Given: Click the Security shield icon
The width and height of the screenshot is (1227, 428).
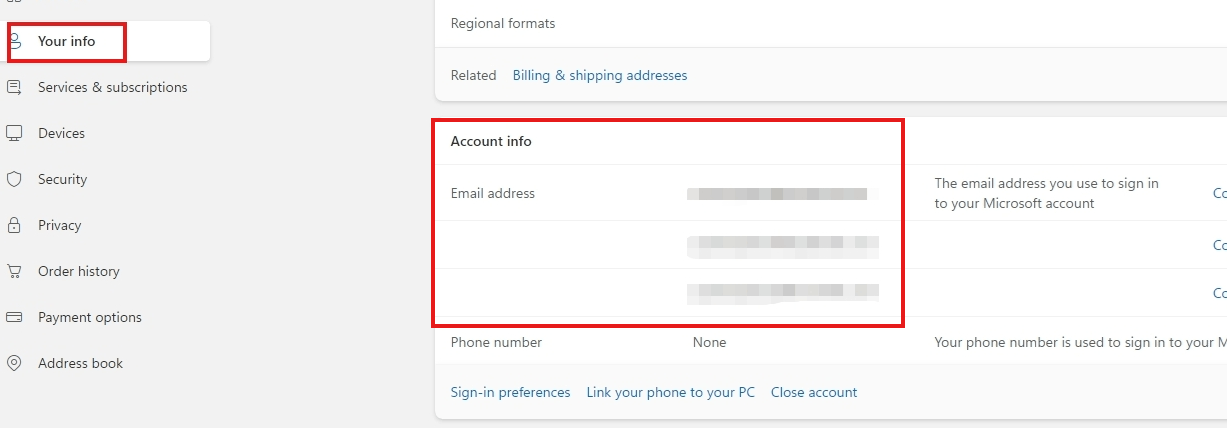Looking at the screenshot, I should (14, 179).
